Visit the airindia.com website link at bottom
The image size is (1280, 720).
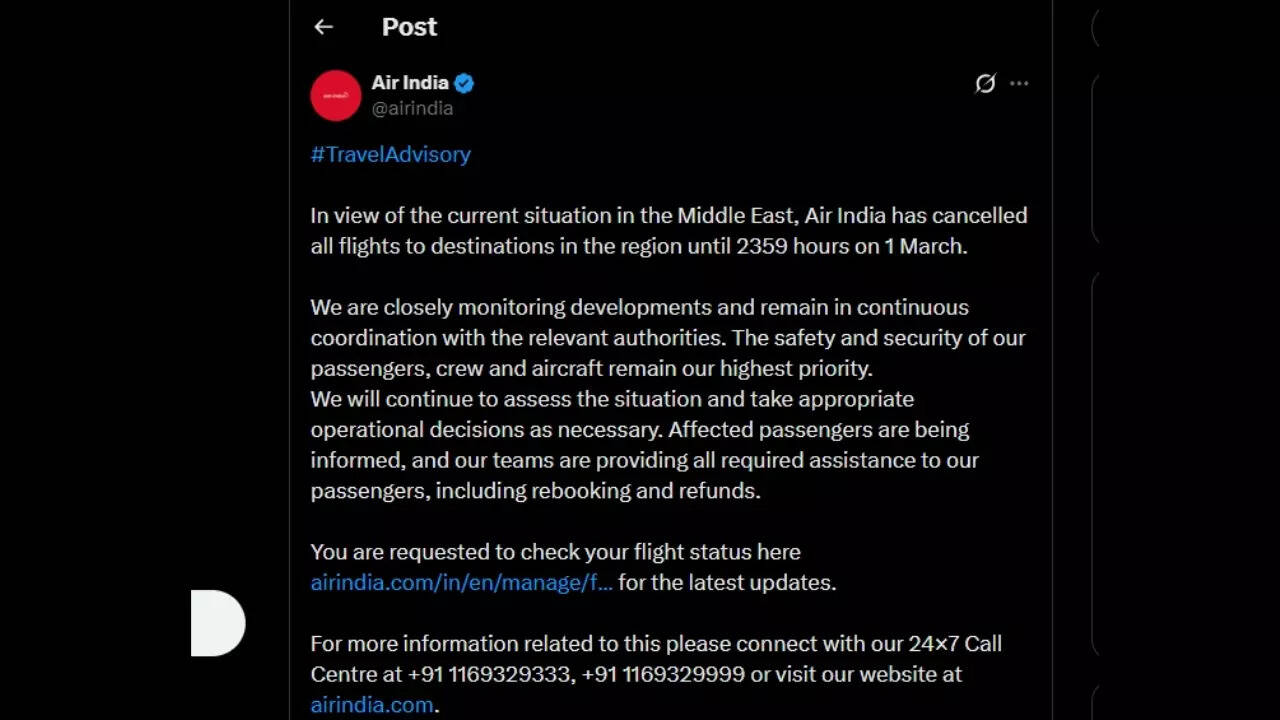pyautogui.click(x=372, y=704)
